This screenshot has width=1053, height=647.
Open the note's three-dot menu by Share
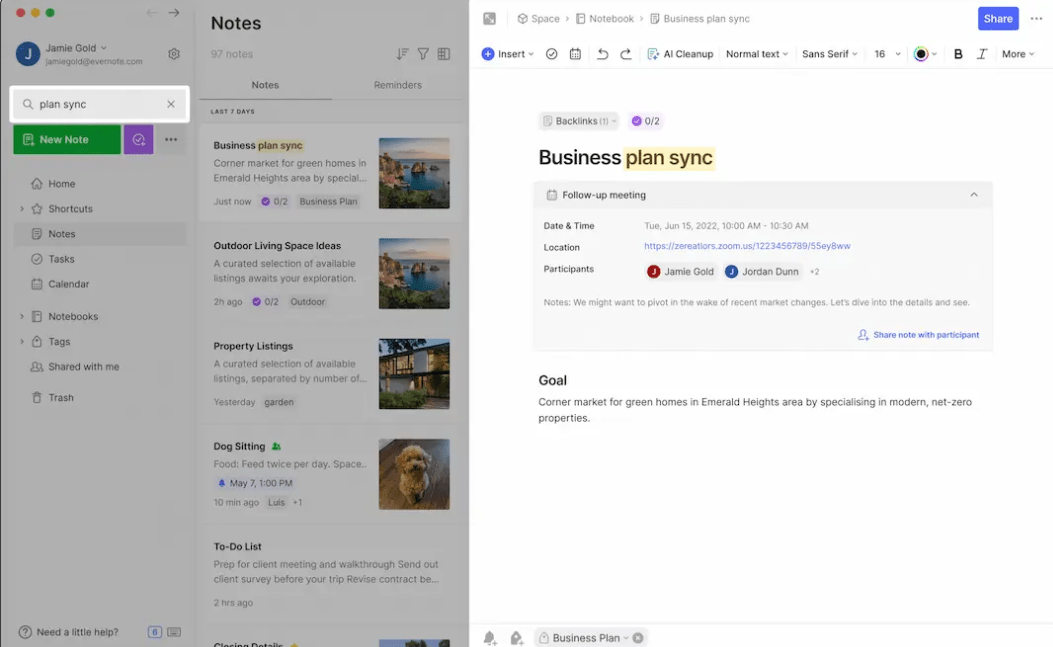pos(1036,19)
